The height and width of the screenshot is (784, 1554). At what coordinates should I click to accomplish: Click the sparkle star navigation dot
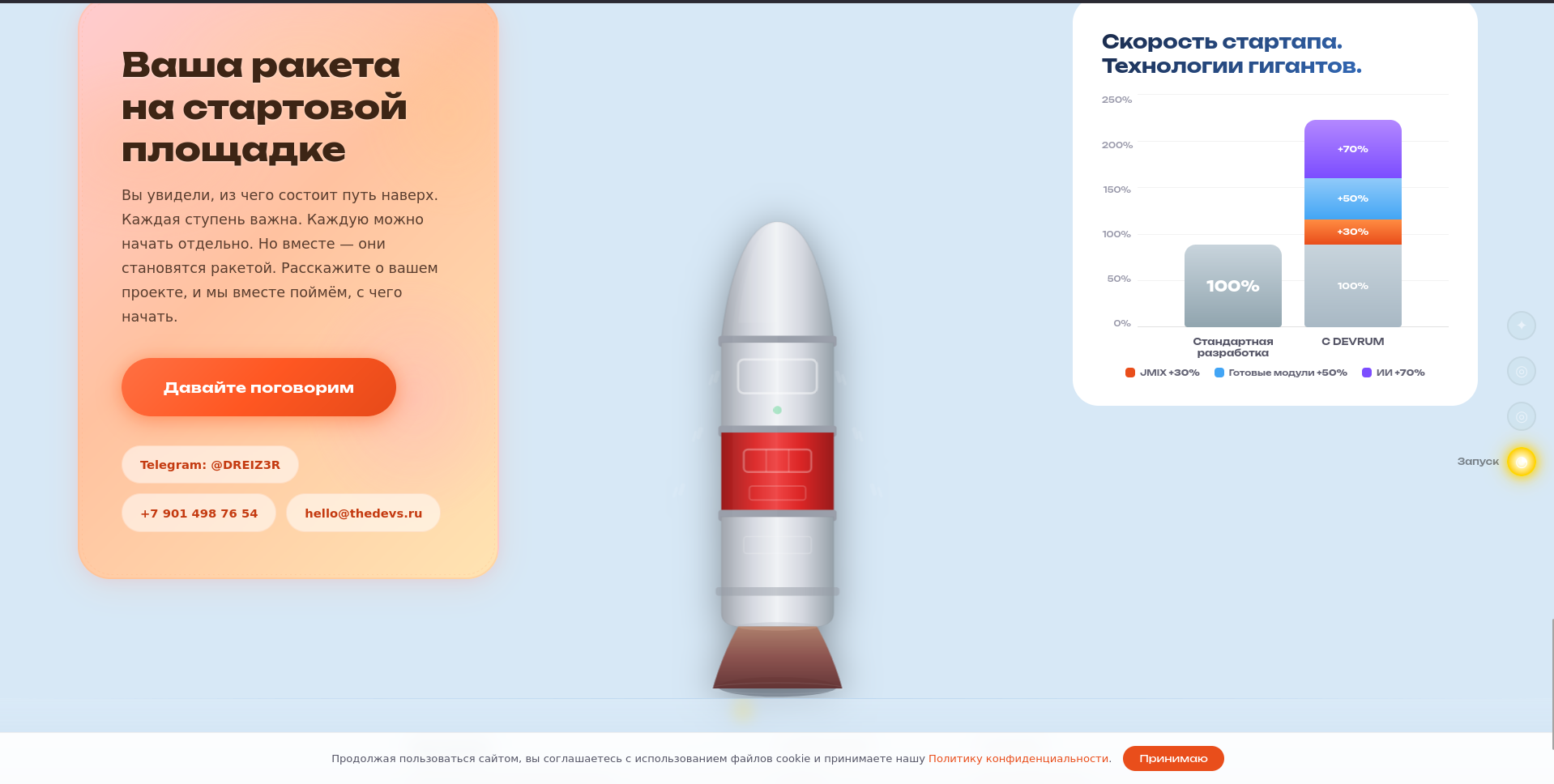coord(1521,326)
